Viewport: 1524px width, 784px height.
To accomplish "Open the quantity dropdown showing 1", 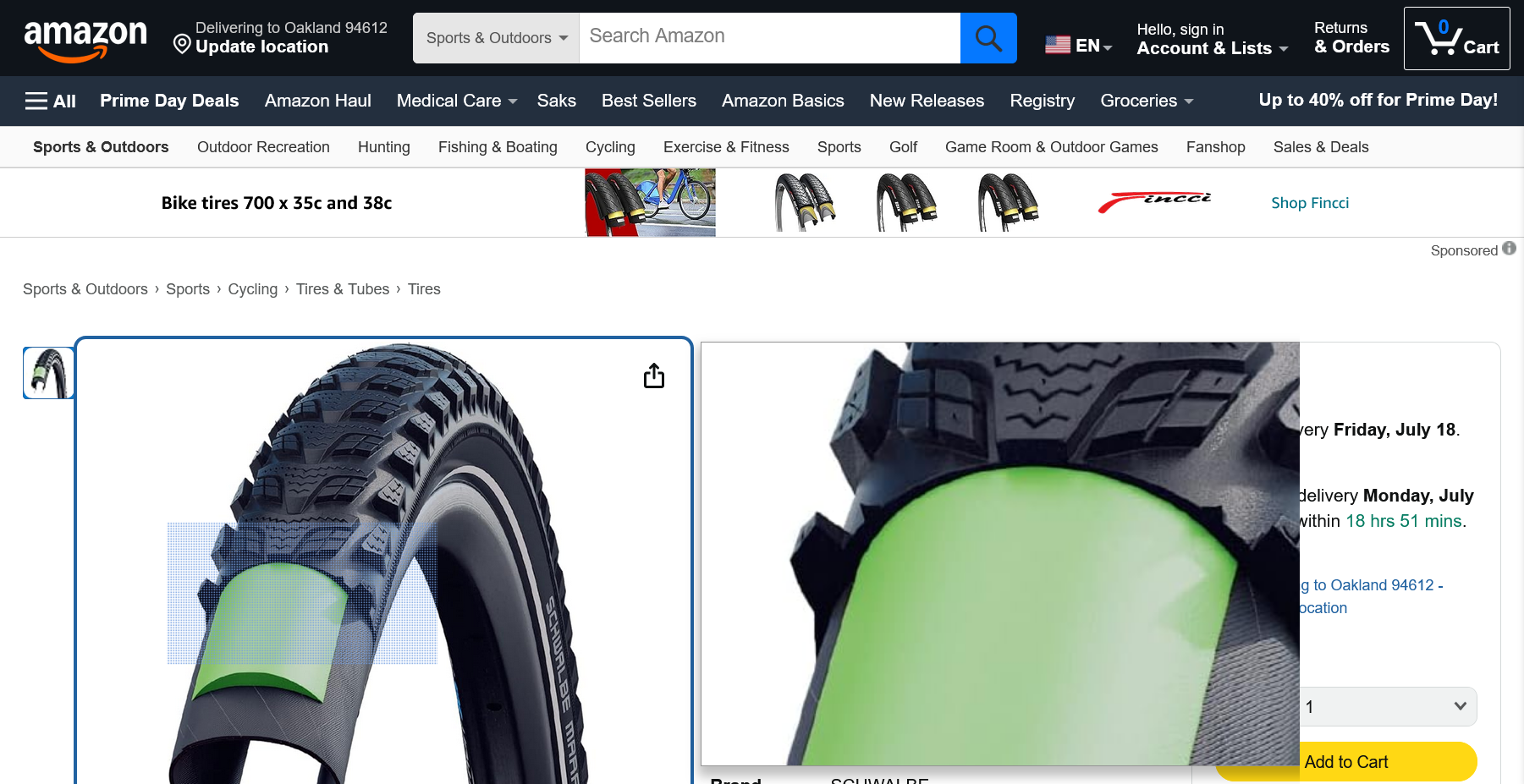I will (x=1388, y=706).
